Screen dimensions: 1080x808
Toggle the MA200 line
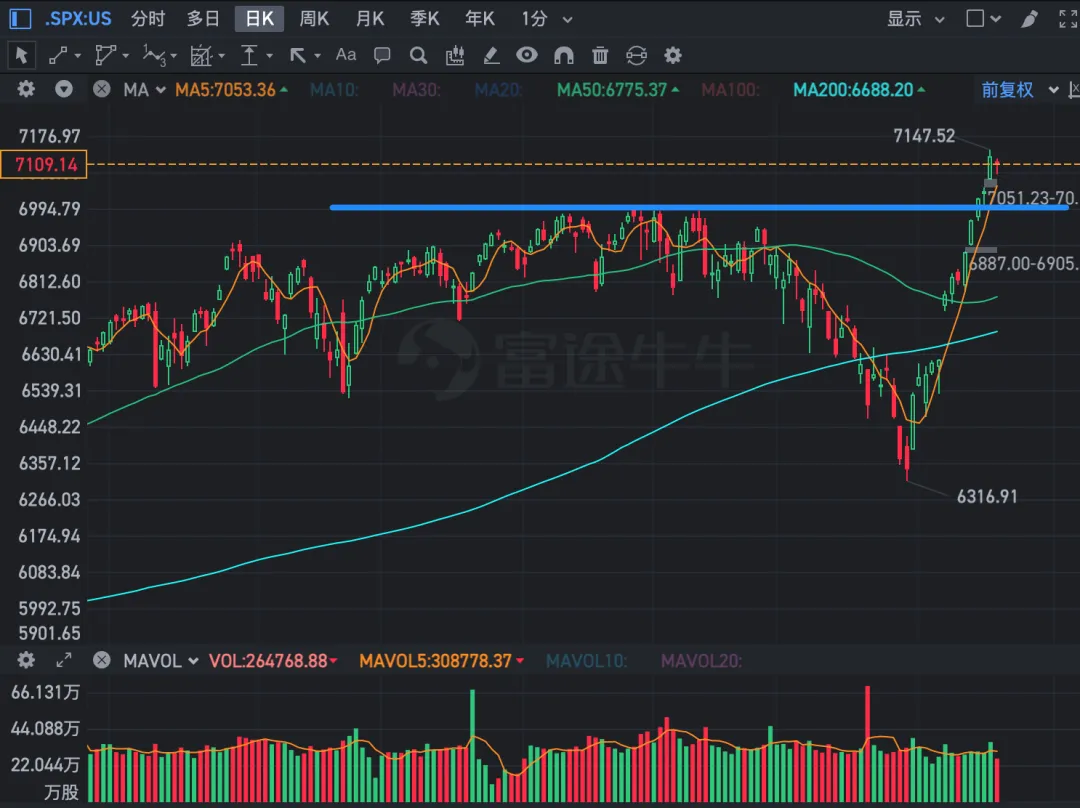pyautogui.click(x=859, y=90)
